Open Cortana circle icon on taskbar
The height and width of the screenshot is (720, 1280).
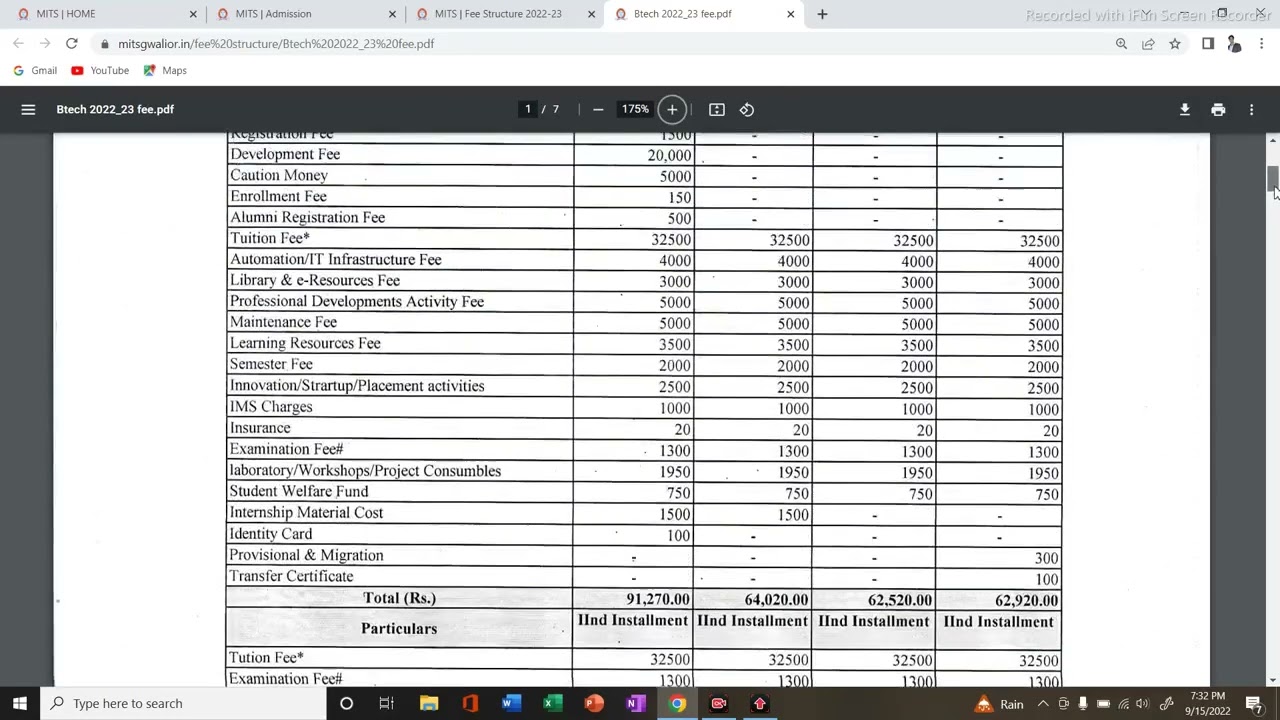pos(346,703)
